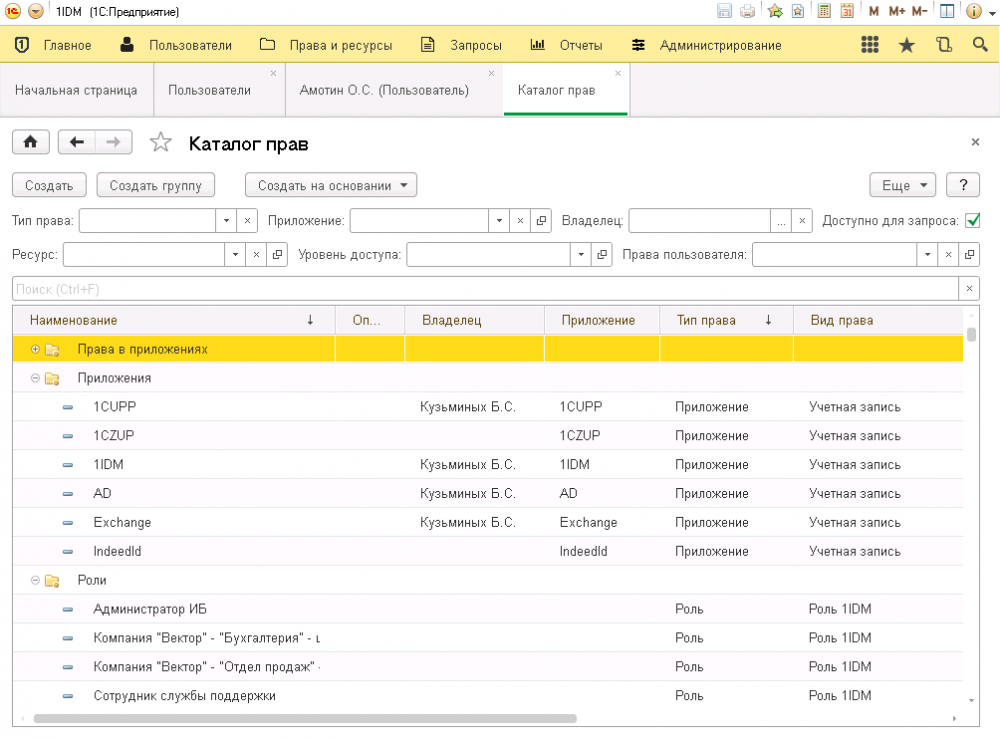Open the calculator icon in title bar
The height and width of the screenshot is (739, 1000).
click(x=824, y=12)
